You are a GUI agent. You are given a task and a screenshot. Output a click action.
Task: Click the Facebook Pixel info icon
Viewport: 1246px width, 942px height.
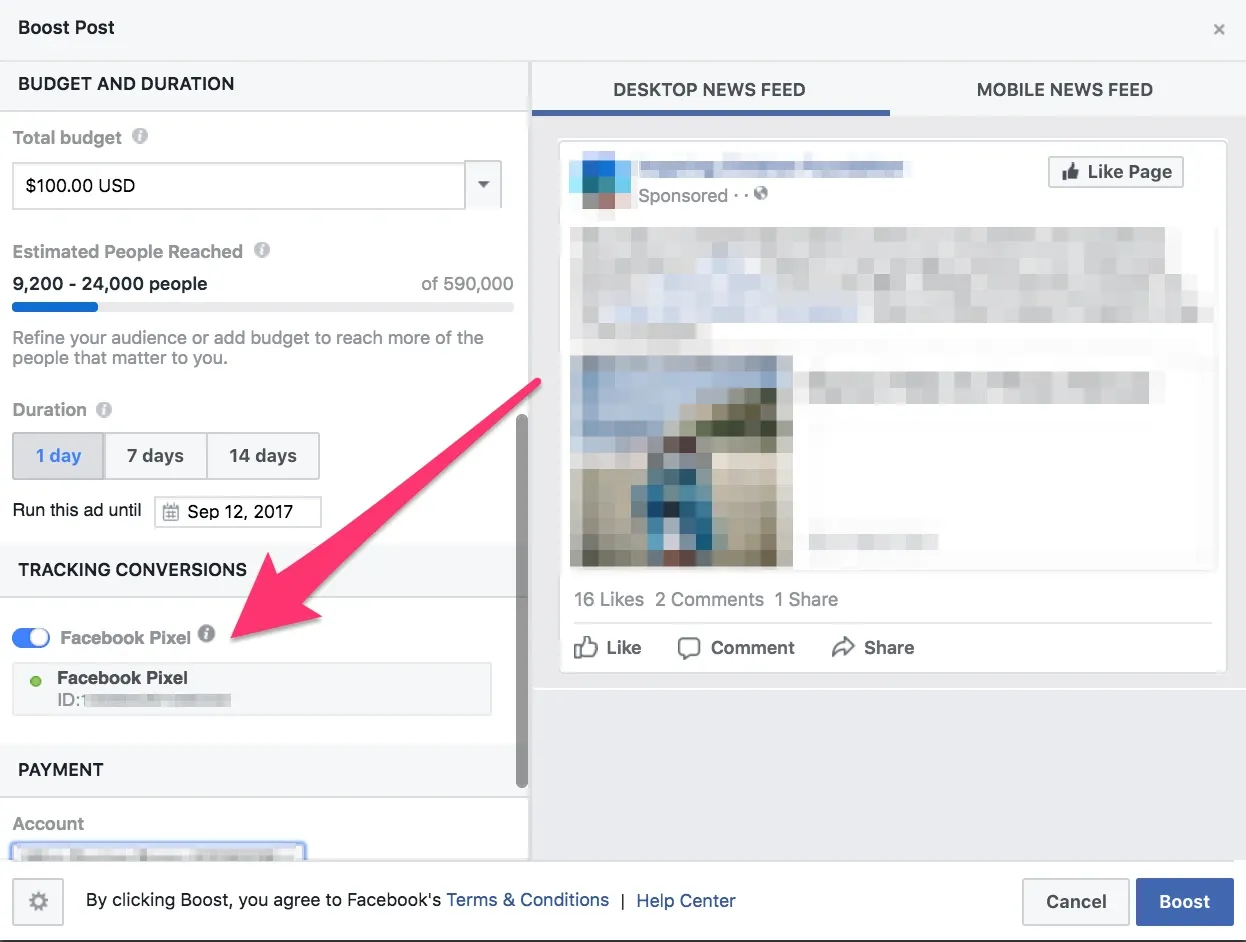tap(206, 634)
